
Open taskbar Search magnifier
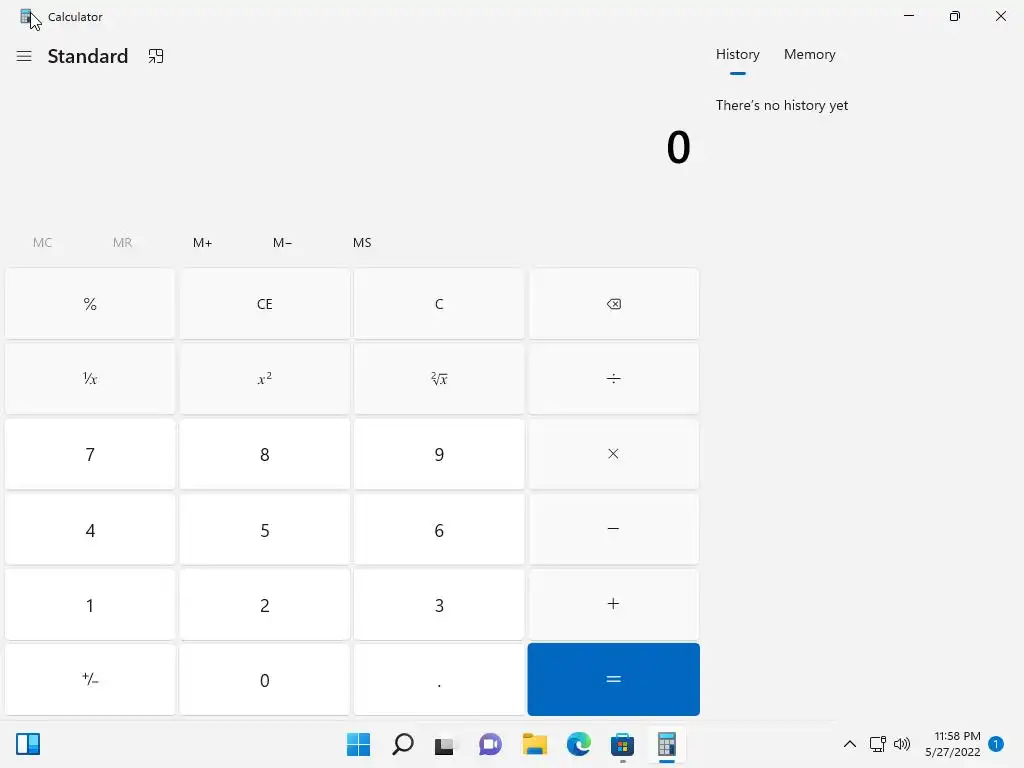(403, 744)
